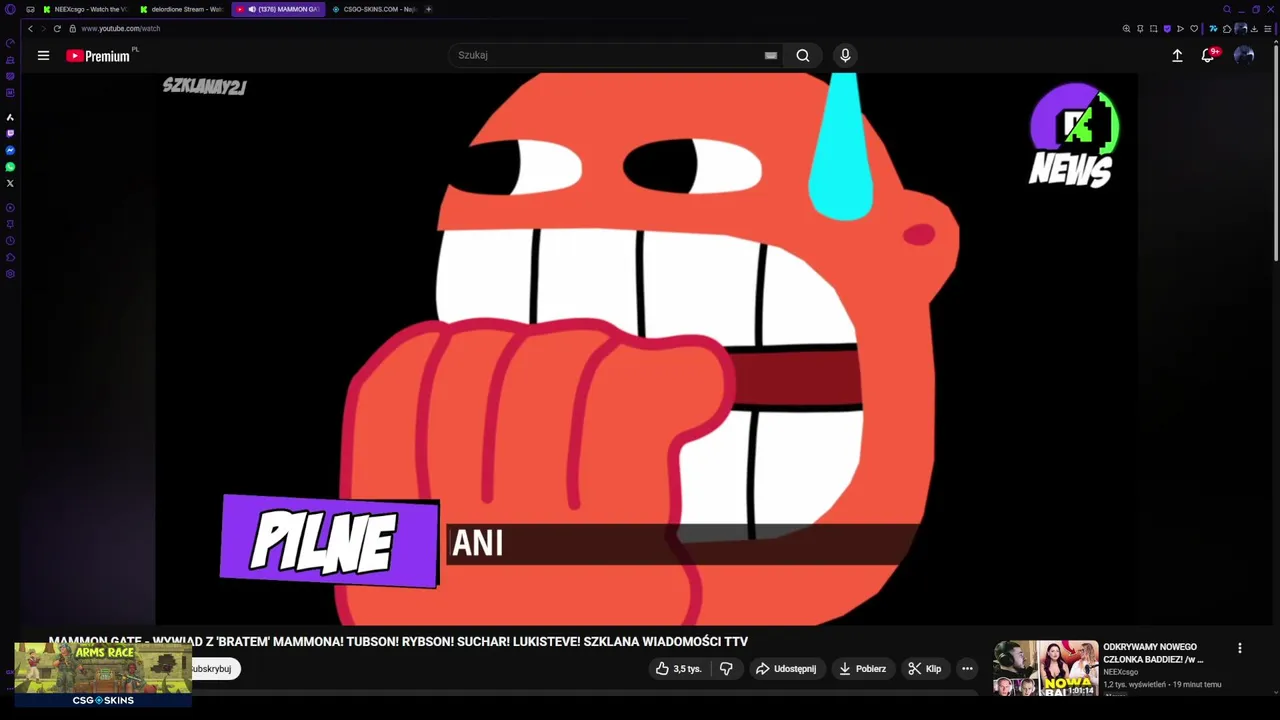Open more actions three-dot menu under video
The width and height of the screenshot is (1280, 720).
[967, 668]
